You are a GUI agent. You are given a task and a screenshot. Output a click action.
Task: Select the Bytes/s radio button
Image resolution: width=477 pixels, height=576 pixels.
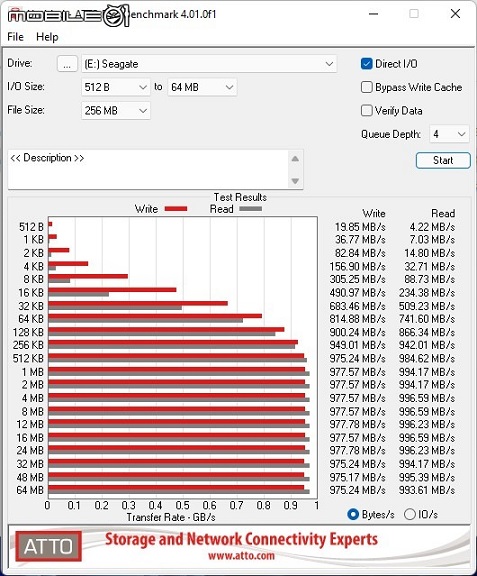(353, 514)
